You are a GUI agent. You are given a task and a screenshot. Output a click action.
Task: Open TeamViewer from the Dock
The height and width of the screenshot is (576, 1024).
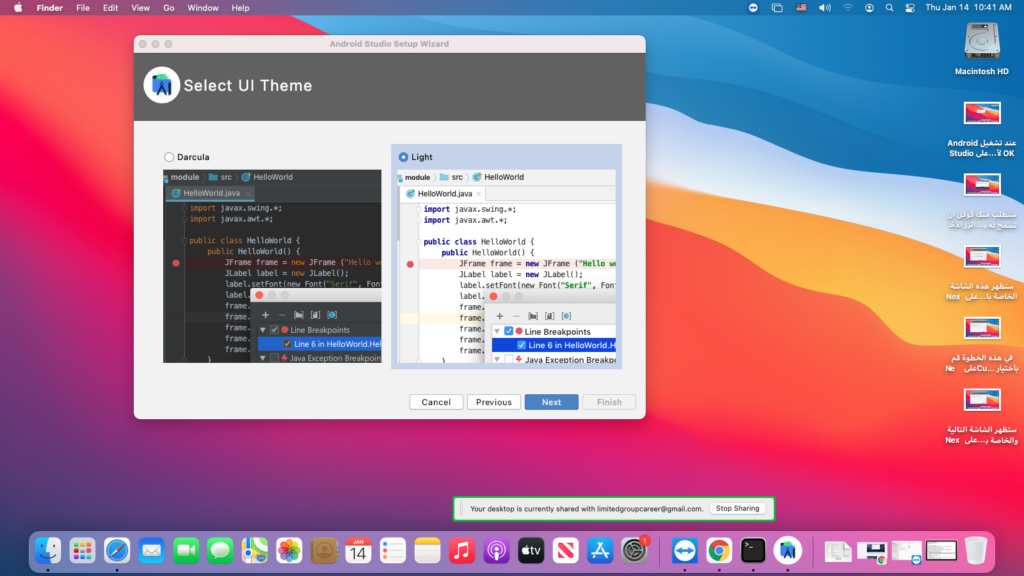tap(684, 551)
